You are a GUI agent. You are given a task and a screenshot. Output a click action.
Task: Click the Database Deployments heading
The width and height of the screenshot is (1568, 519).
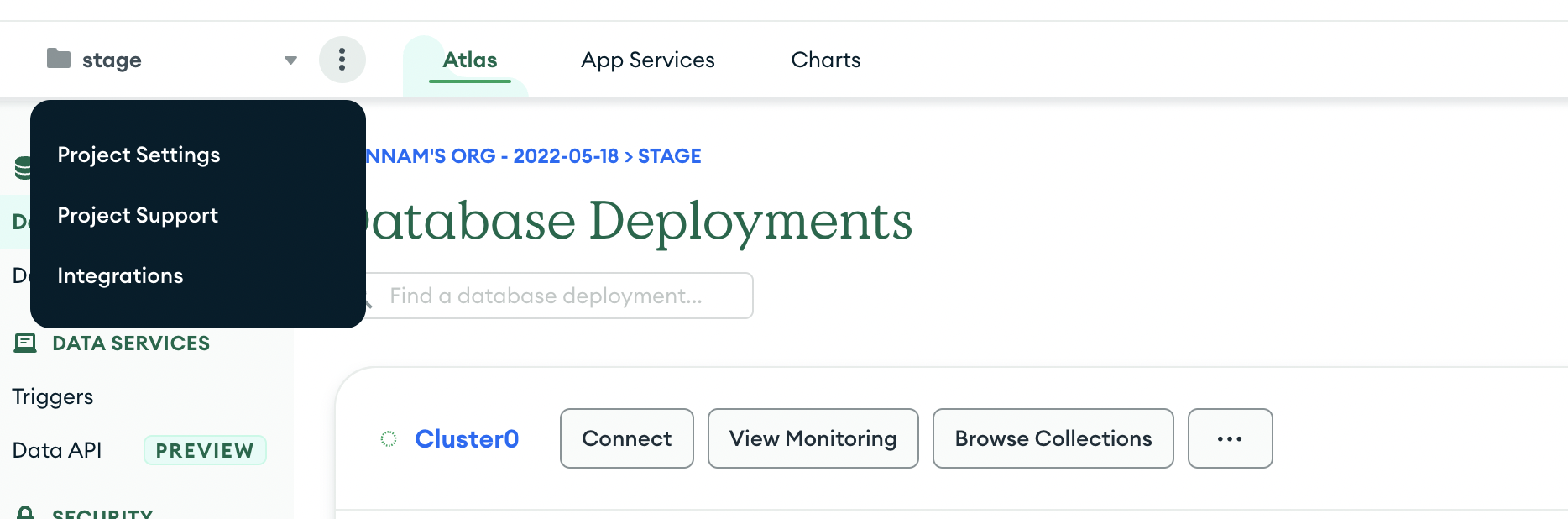(640, 221)
